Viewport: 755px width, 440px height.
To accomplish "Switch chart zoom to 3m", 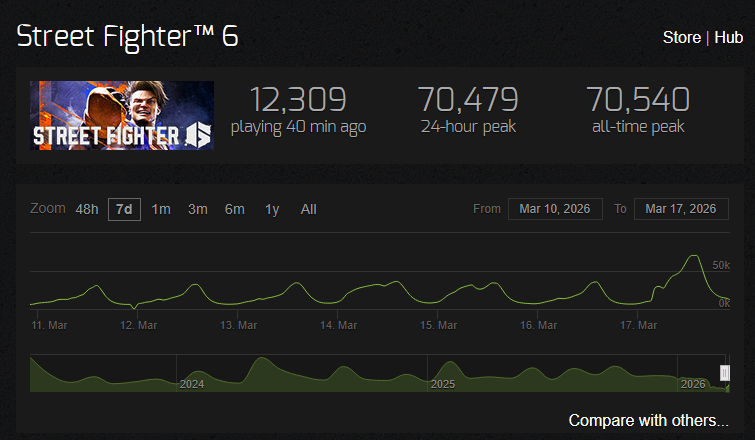I will tap(197, 209).
